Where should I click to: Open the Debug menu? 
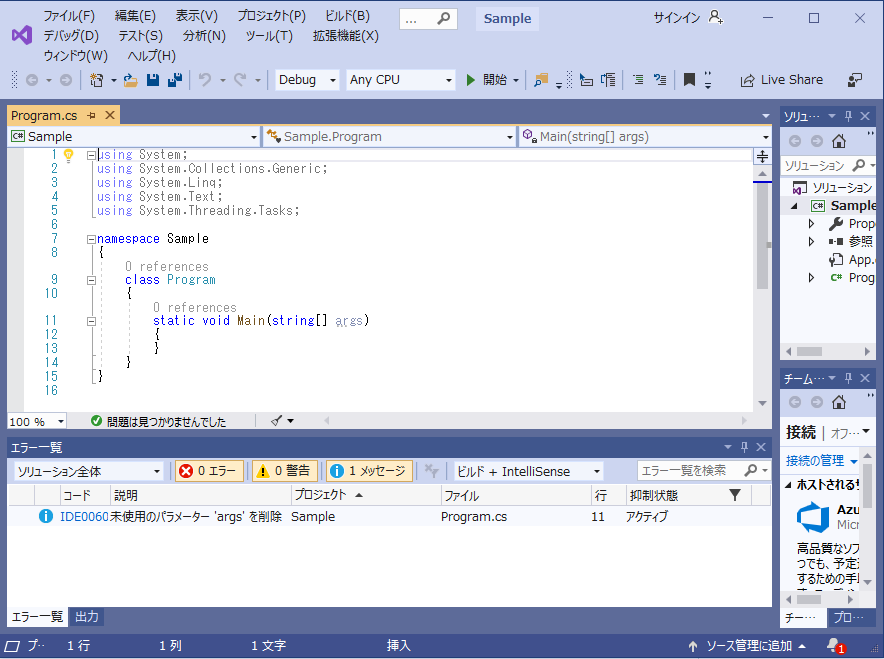(x=71, y=36)
